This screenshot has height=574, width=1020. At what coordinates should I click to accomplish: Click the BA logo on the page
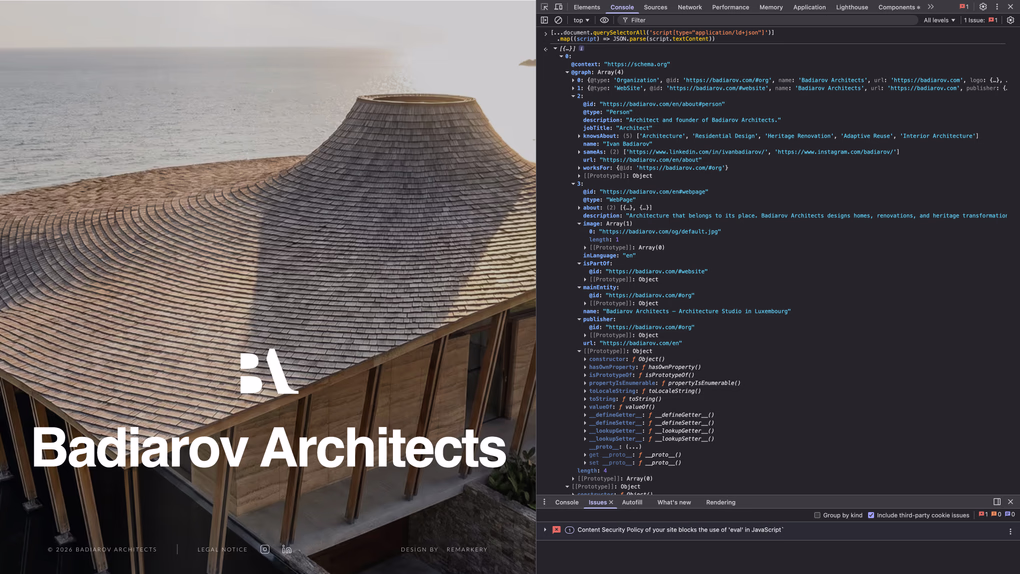268,372
